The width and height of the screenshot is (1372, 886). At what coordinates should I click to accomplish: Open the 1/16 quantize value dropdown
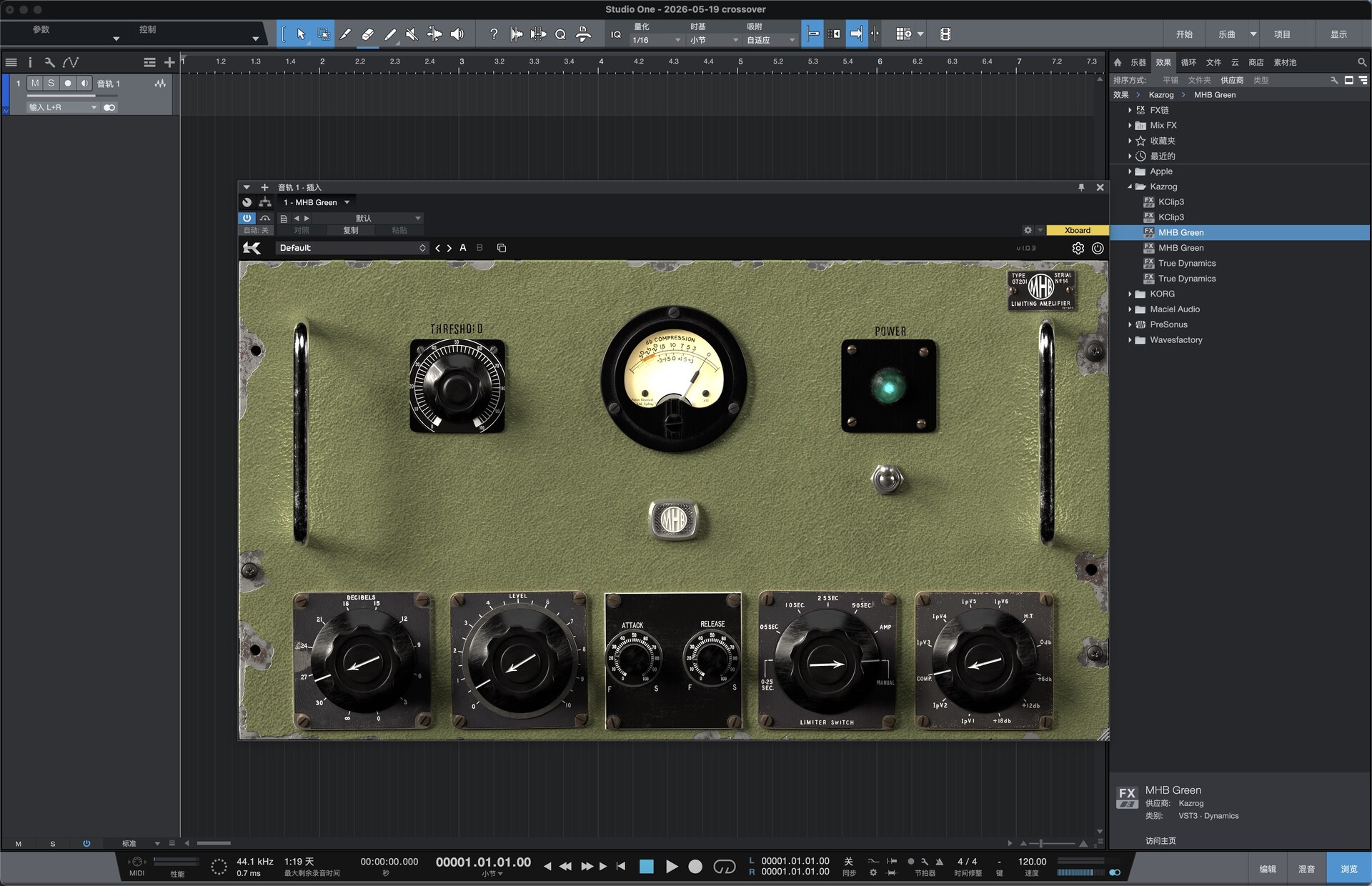(x=656, y=40)
